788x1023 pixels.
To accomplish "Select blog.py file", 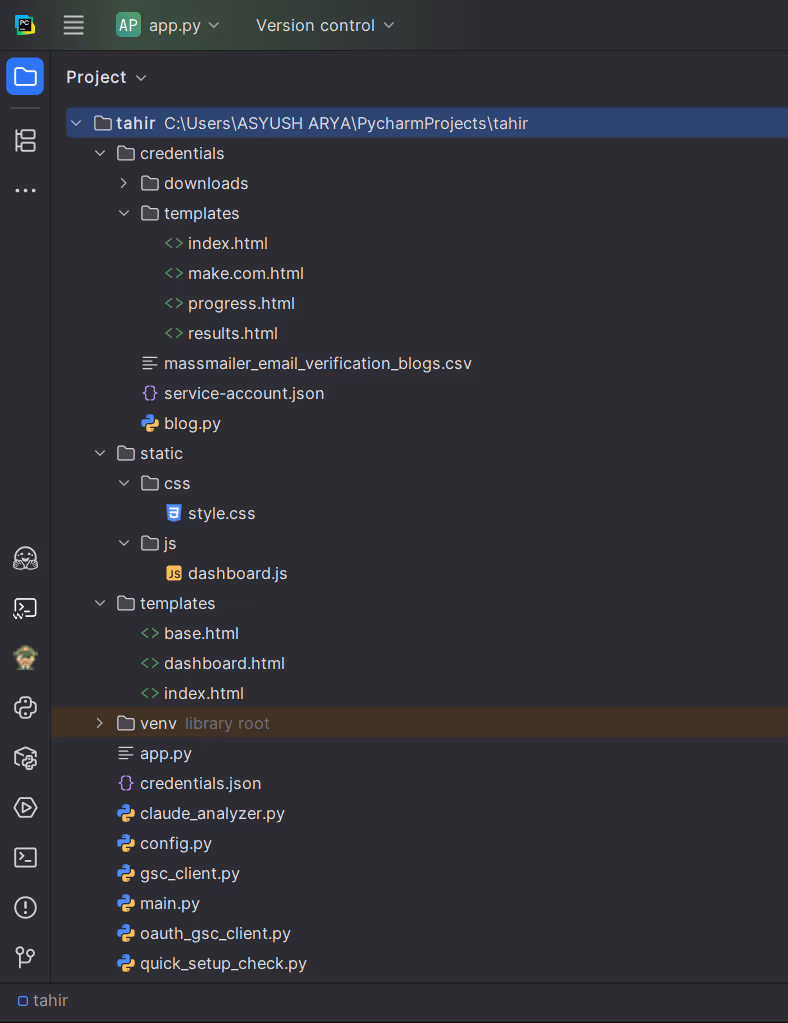I will coord(192,423).
